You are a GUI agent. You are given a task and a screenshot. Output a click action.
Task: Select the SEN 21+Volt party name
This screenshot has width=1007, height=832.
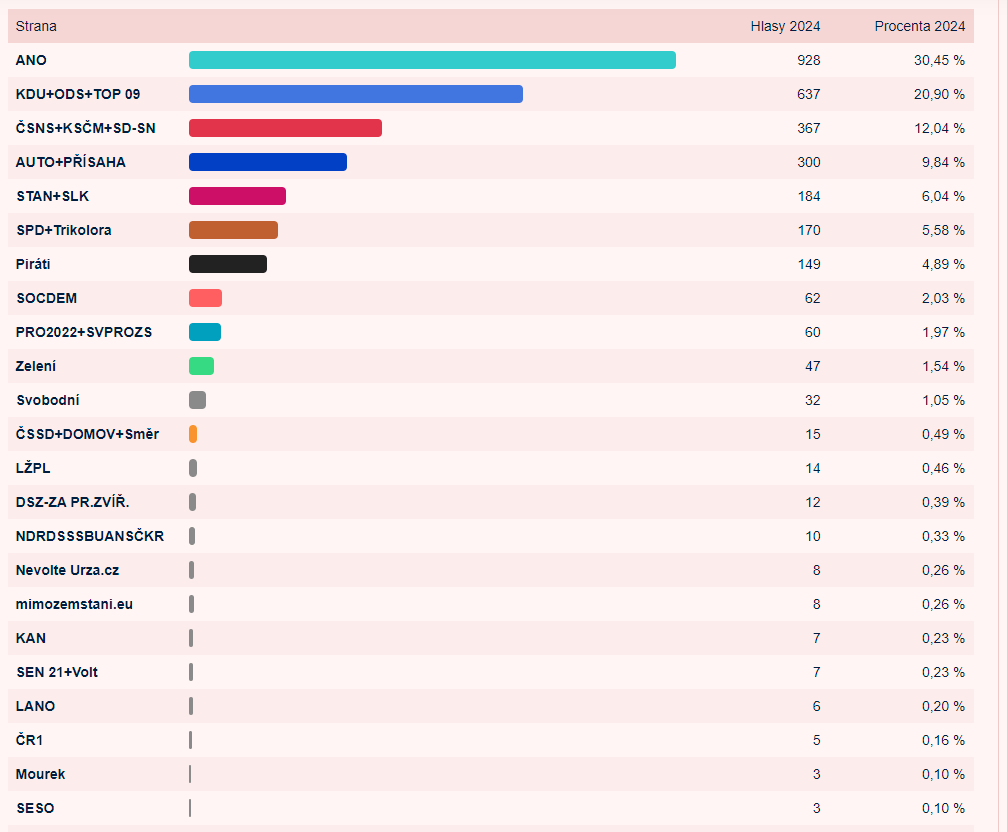click(57, 673)
